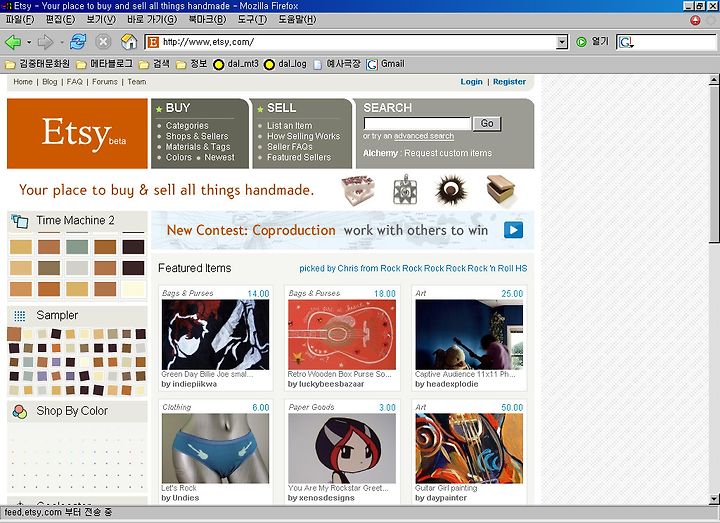Click the Alchemy request custom items link
Image resolution: width=720 pixels, height=523 pixels.
427,153
